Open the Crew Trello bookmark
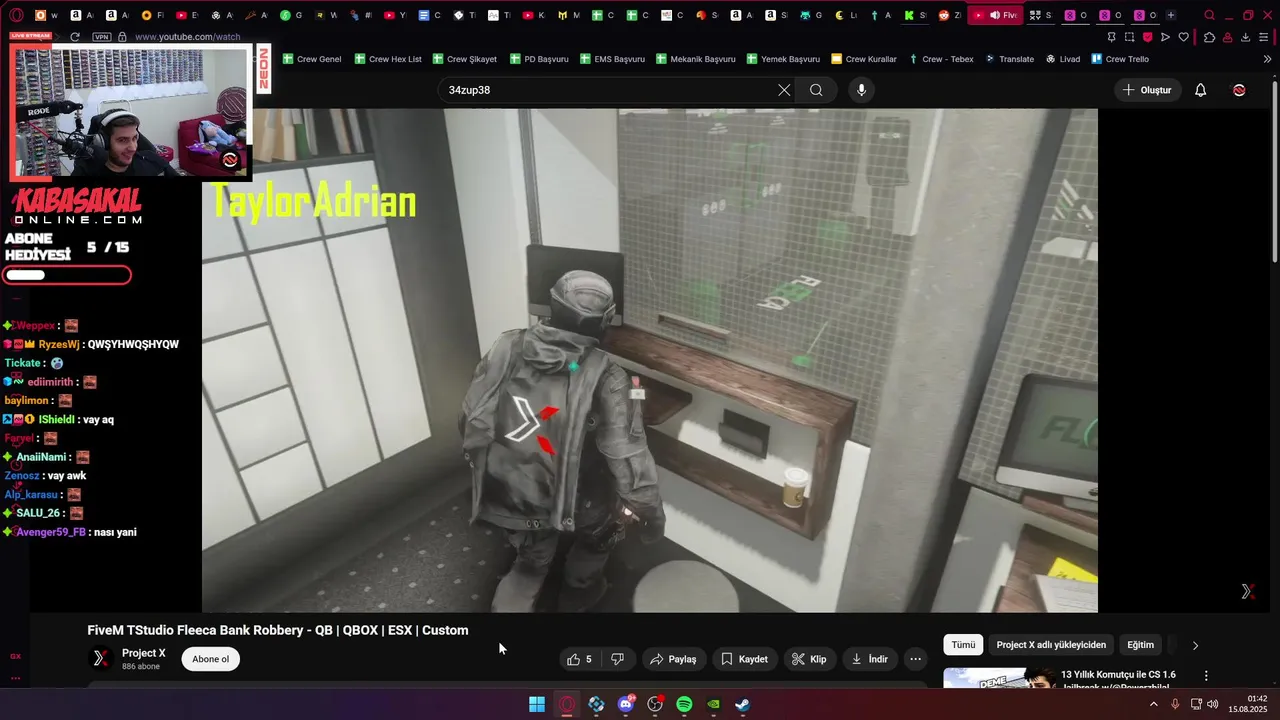Image resolution: width=1280 pixels, height=720 pixels. pyautogui.click(x=1120, y=59)
